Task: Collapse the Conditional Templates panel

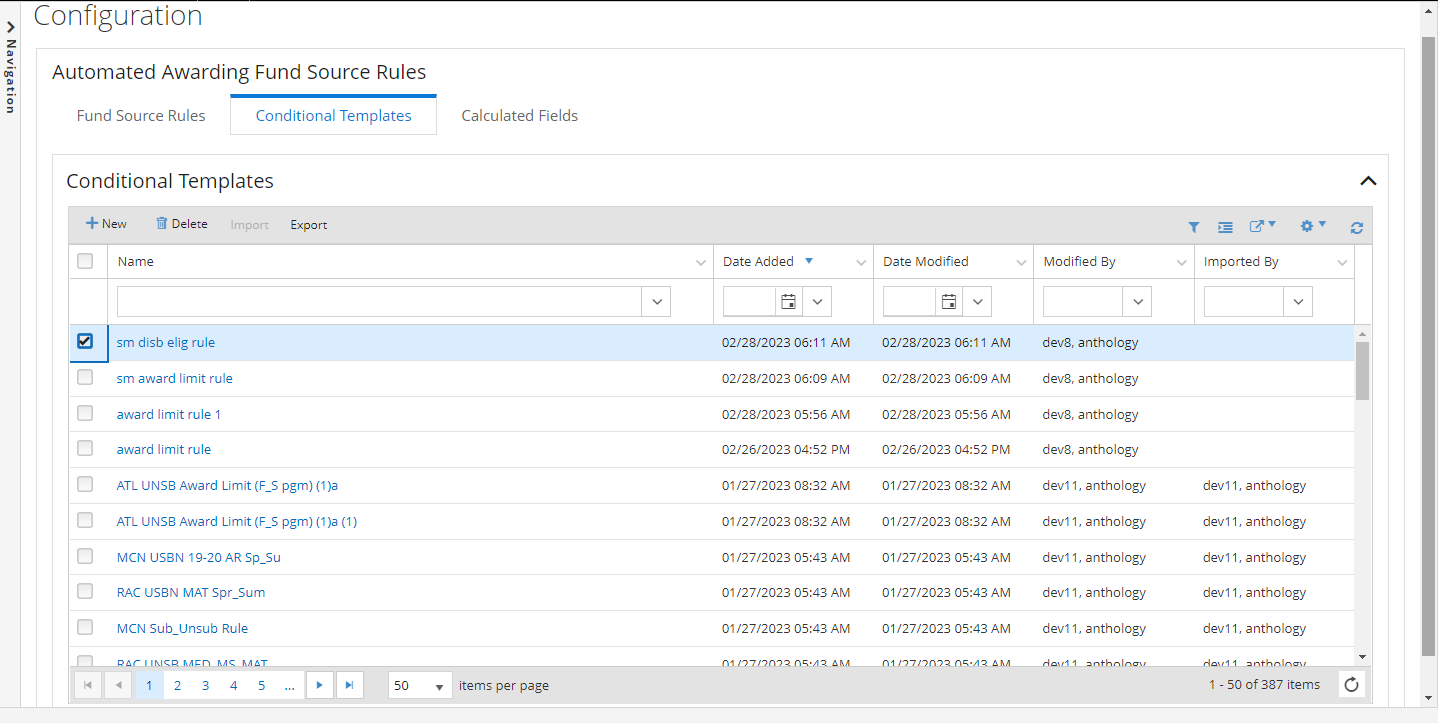Action: (x=1368, y=181)
